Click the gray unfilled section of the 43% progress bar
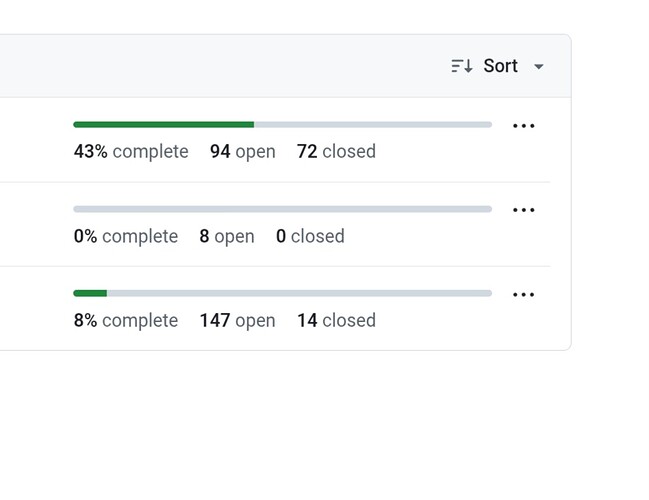The image size is (649, 500). [x=372, y=124]
